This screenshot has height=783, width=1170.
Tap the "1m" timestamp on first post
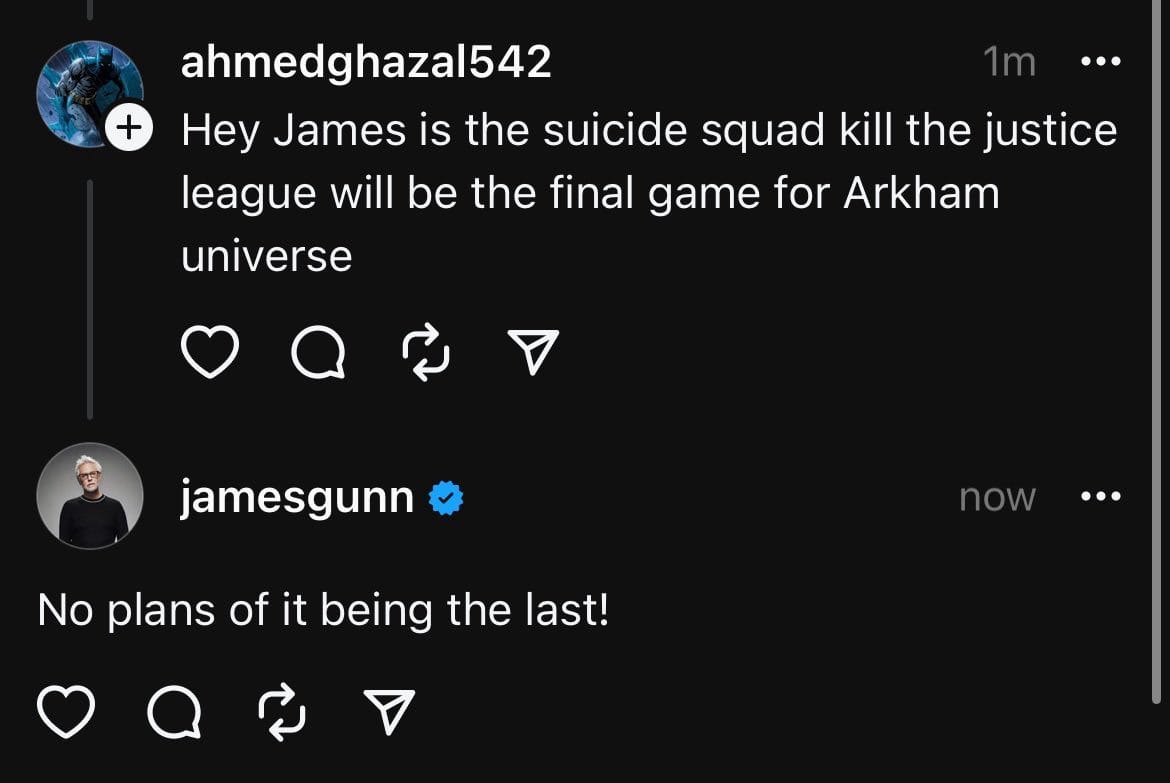tap(1009, 62)
